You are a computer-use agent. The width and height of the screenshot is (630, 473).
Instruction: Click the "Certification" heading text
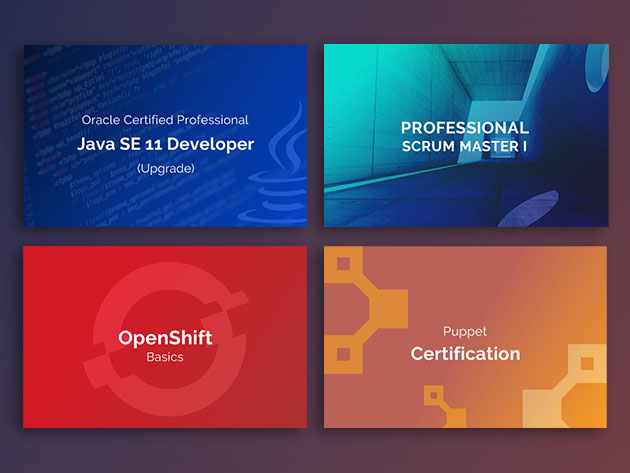click(465, 354)
